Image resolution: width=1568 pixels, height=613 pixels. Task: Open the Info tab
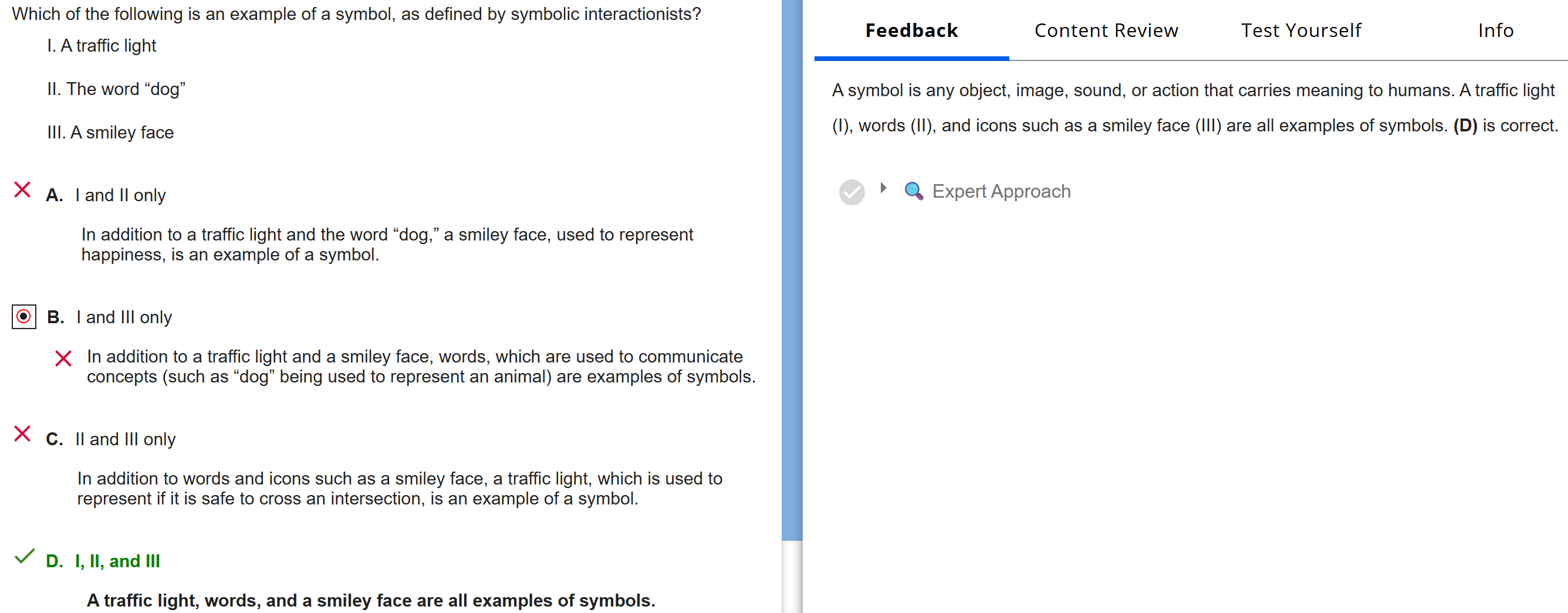point(1496,31)
